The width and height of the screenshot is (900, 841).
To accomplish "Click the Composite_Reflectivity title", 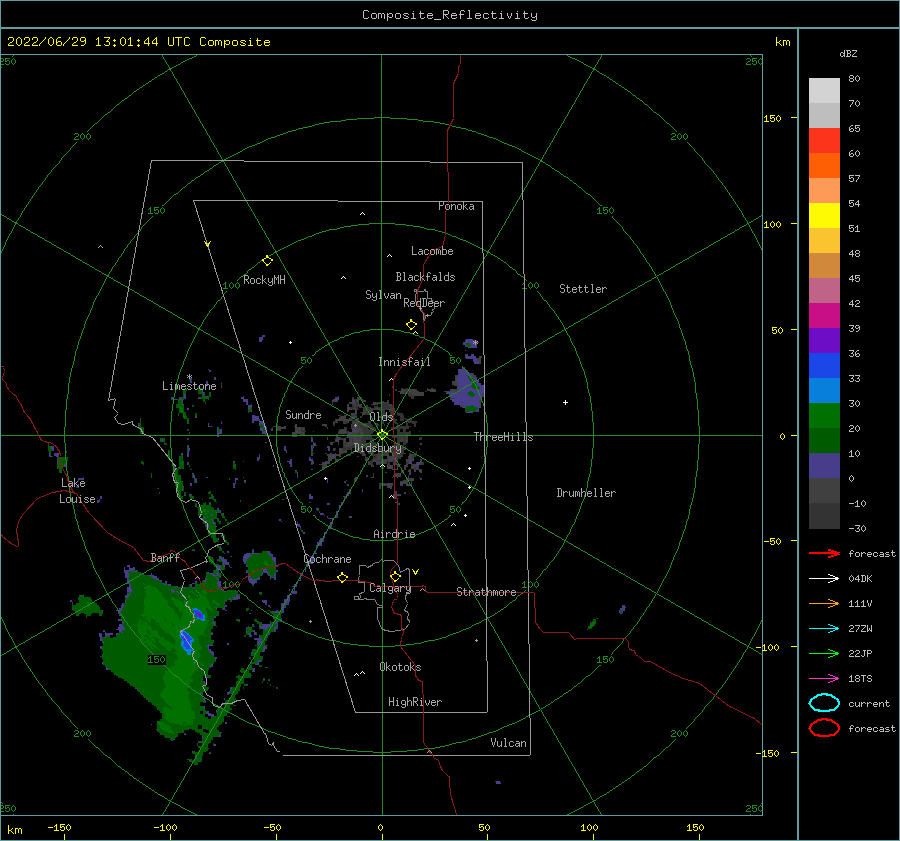I will pyautogui.click(x=450, y=15).
